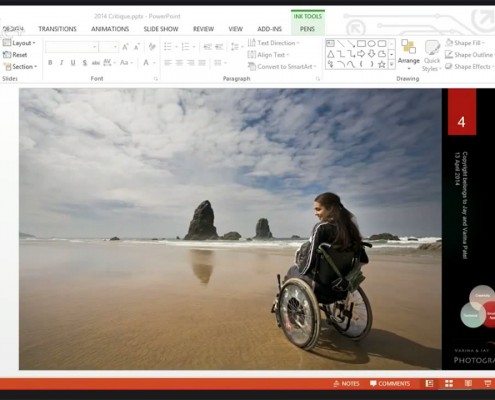Open Shape Fill color options

pos(465,43)
